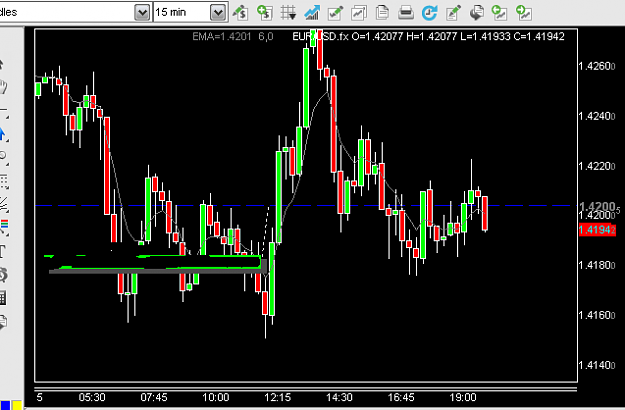This screenshot has height=410, width=625.
Task: Click the 10:00 time axis label
Action: click(216, 397)
